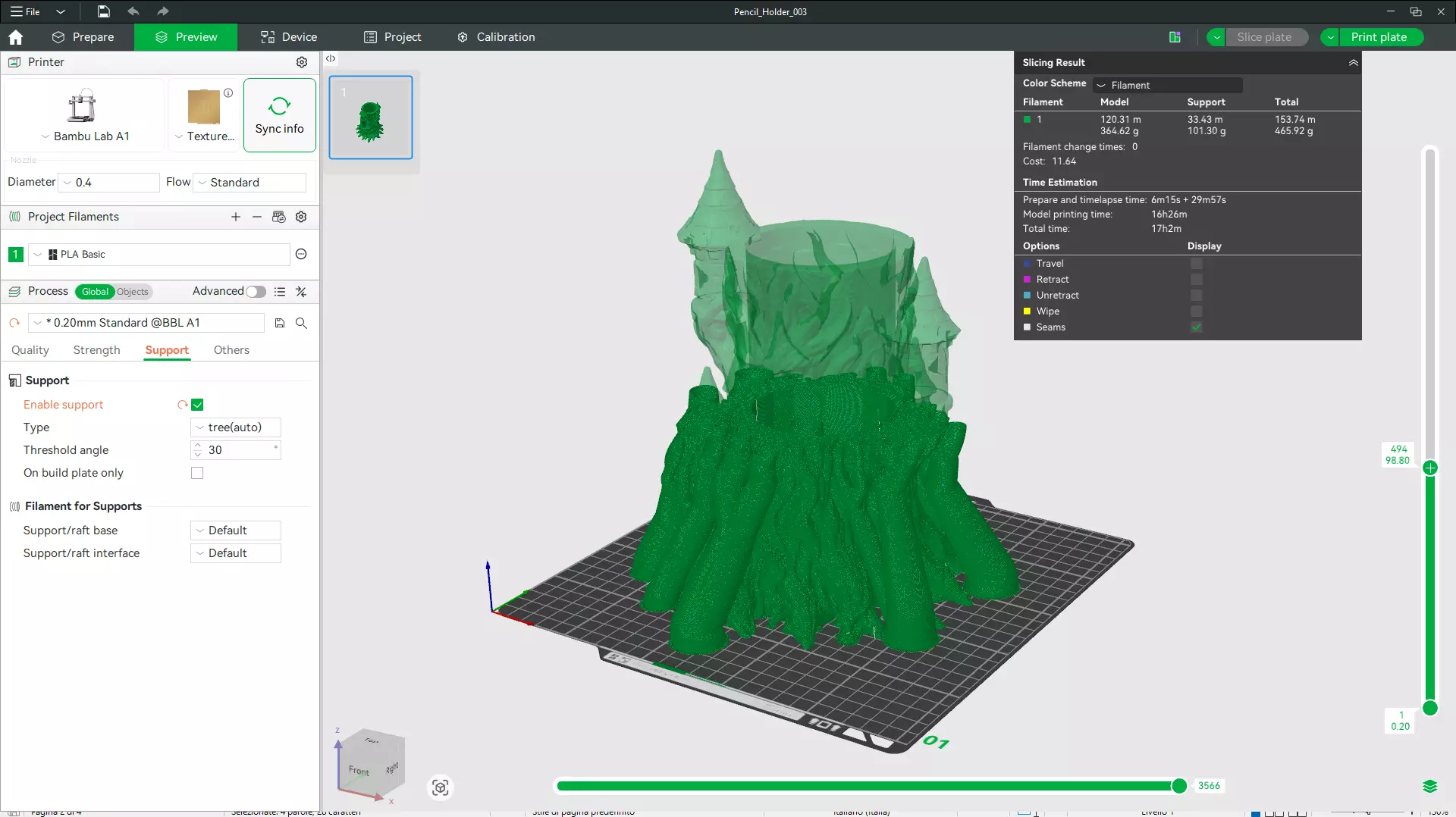Screen dimensions: 1456x817
Task: Click the compare presets icon
Action: (301, 292)
